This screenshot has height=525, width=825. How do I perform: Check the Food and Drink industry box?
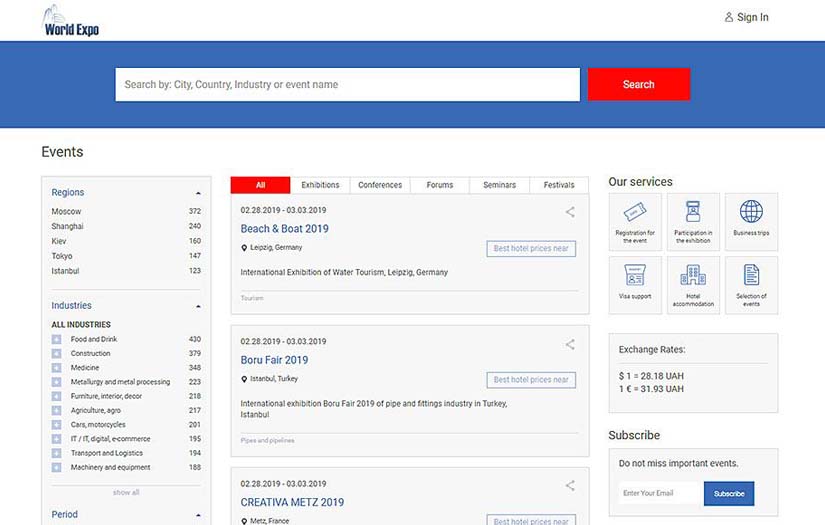pos(56,339)
